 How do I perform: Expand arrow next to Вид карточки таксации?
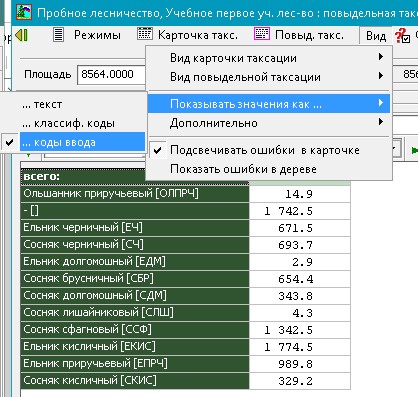click(x=381, y=57)
